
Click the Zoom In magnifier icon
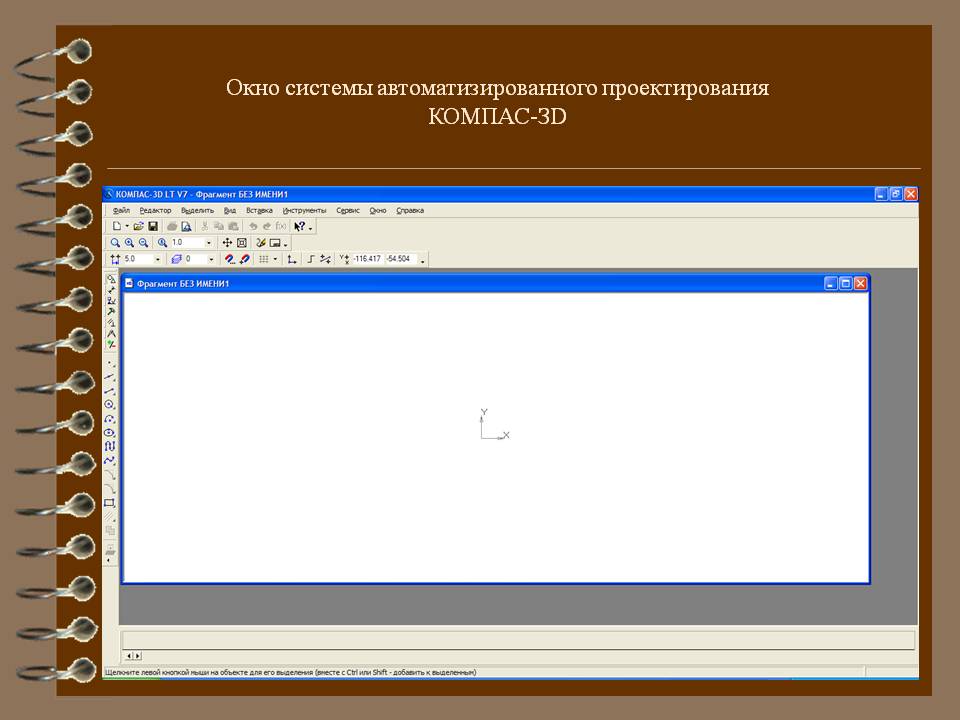click(129, 243)
